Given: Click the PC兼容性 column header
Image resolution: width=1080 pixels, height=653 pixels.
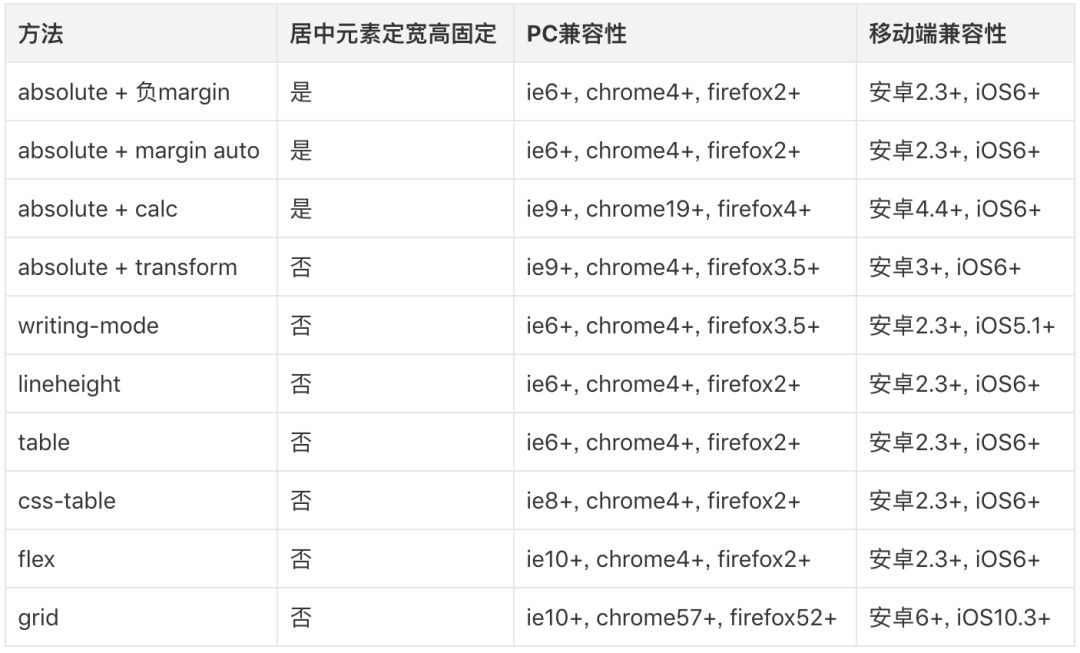Looking at the screenshot, I should (x=685, y=33).
